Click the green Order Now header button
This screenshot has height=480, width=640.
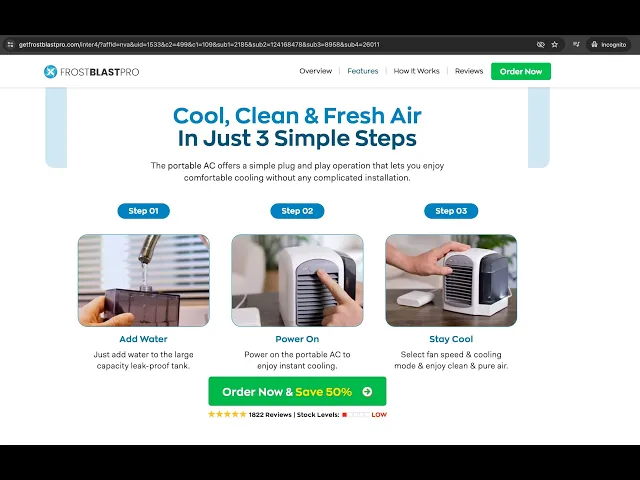tap(521, 71)
